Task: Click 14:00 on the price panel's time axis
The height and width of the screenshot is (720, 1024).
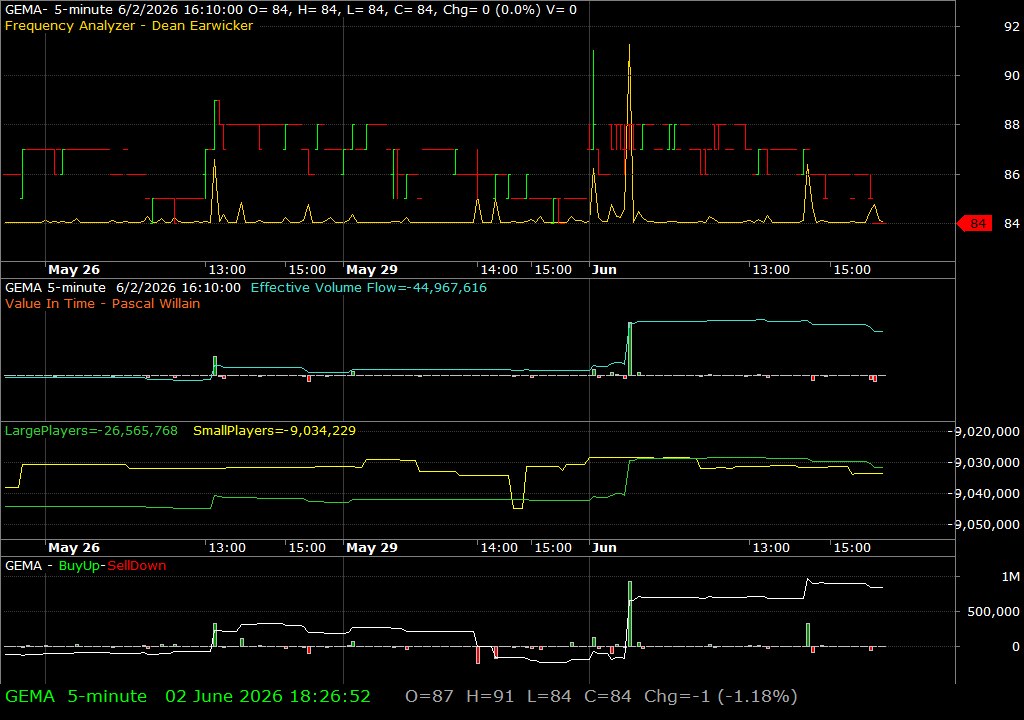Action: point(499,269)
